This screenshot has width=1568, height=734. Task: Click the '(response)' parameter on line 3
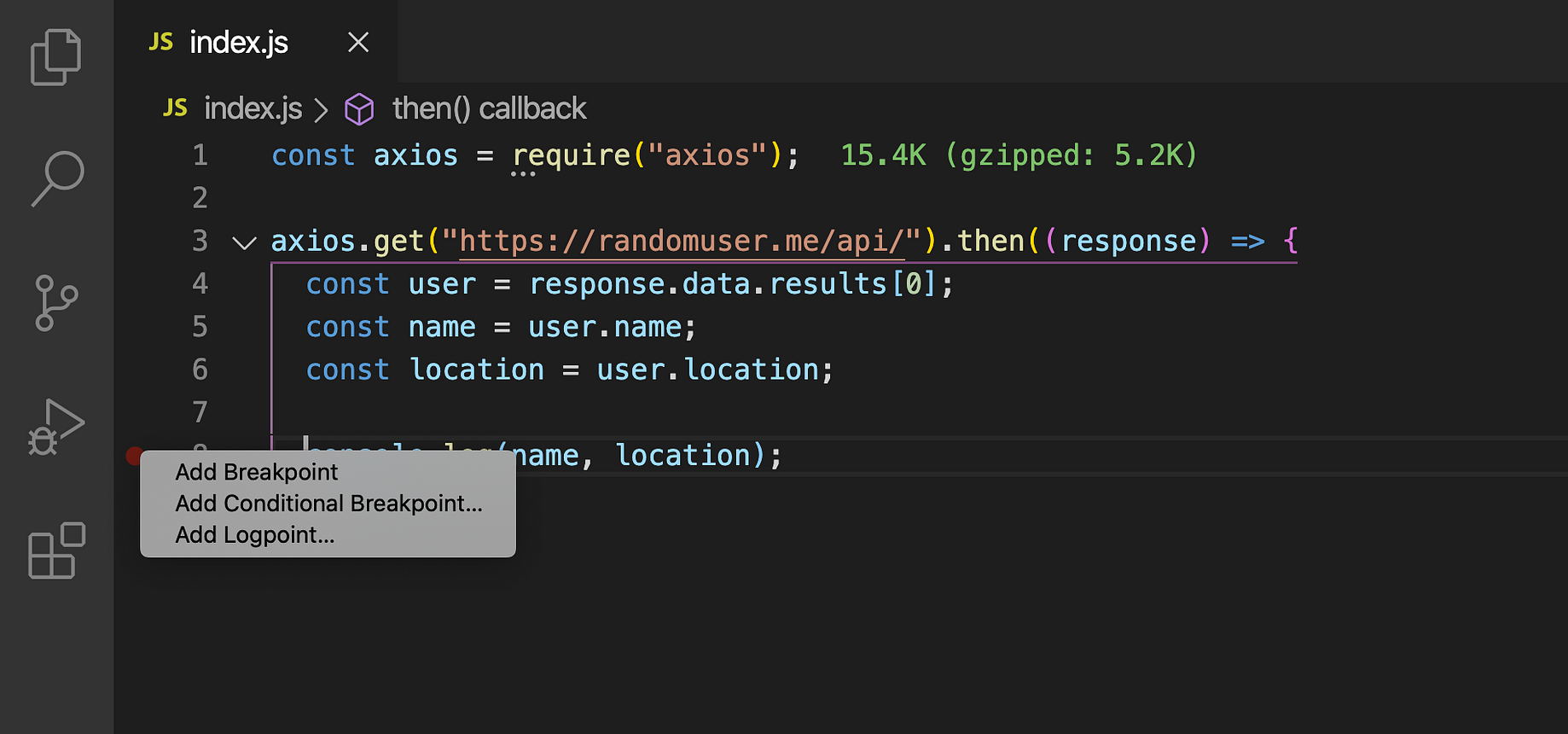pos(1127,242)
